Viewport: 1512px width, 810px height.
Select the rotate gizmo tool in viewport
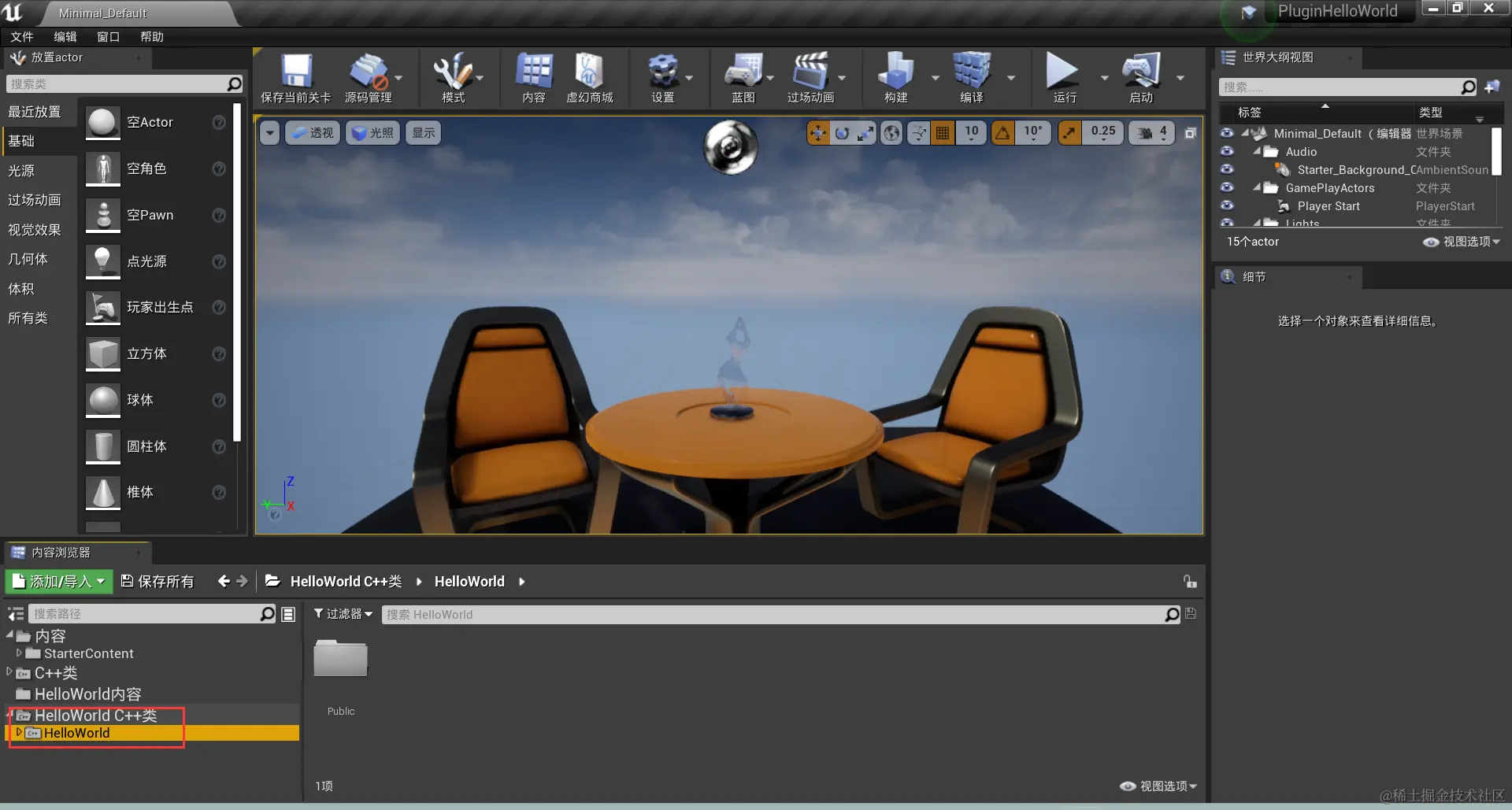(842, 133)
